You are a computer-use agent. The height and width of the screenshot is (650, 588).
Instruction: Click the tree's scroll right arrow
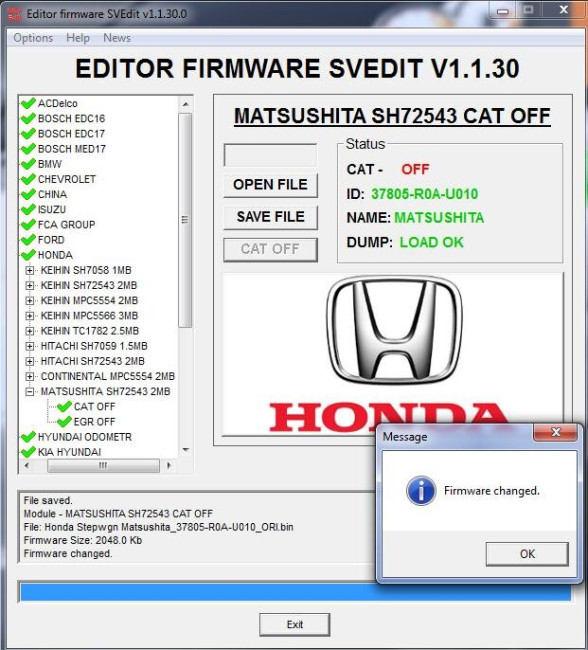(169, 466)
